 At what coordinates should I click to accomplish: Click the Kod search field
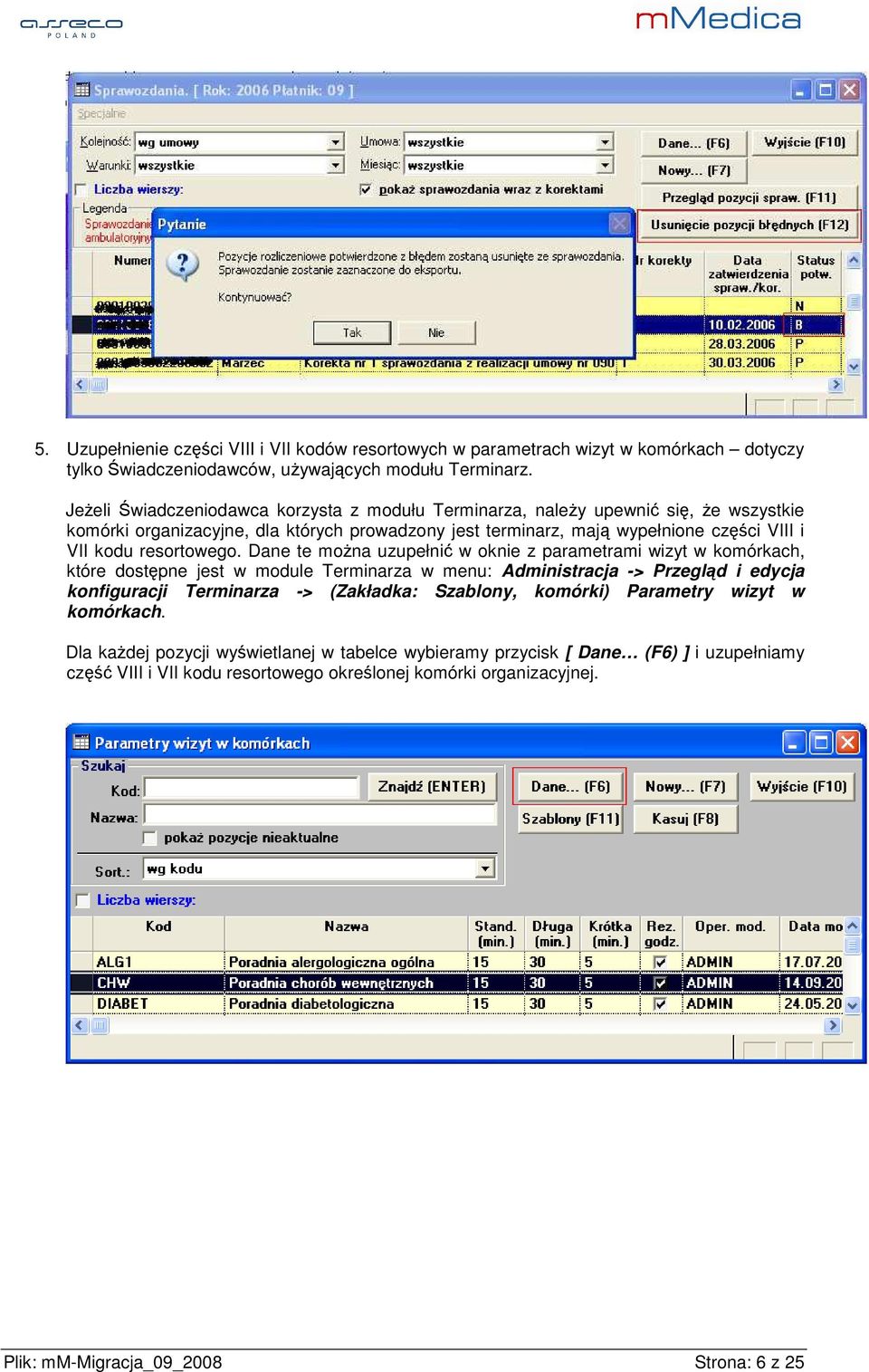pos(252,789)
